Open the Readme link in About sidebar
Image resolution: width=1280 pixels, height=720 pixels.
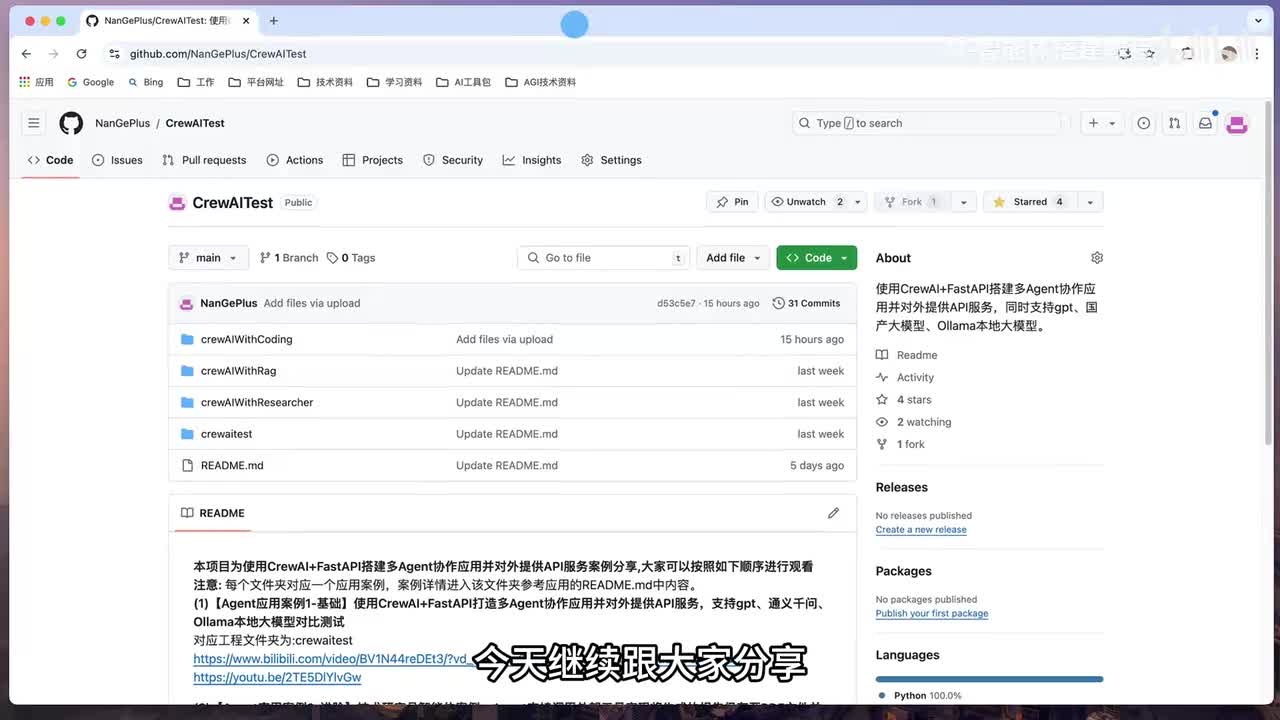907,355
